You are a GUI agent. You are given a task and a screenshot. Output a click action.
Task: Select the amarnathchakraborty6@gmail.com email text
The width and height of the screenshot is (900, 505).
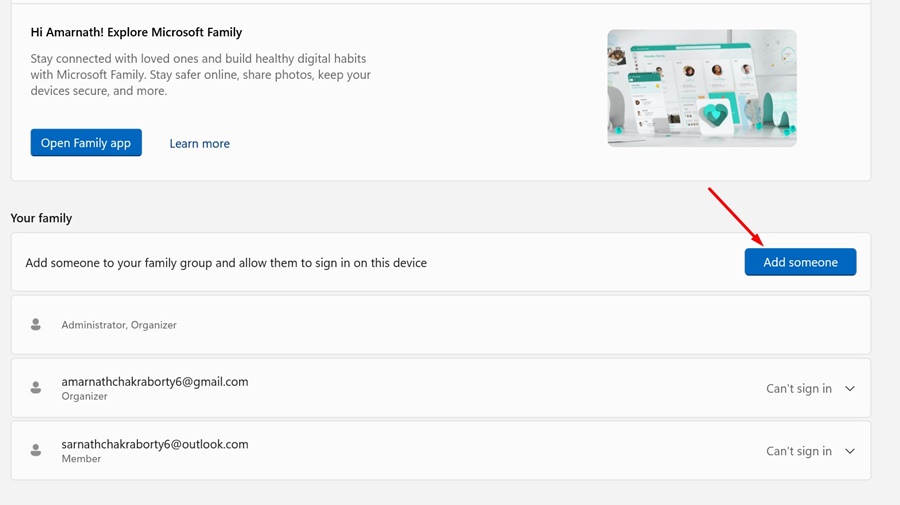[154, 381]
